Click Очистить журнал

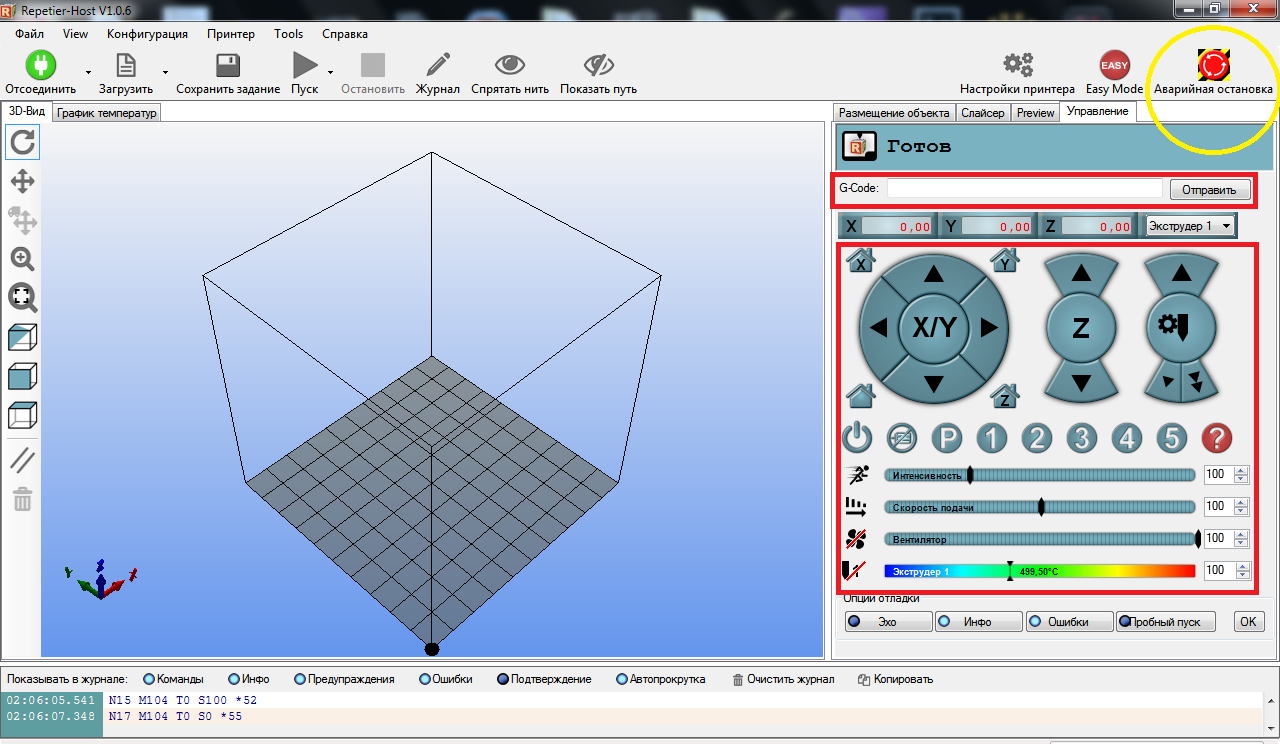783,679
